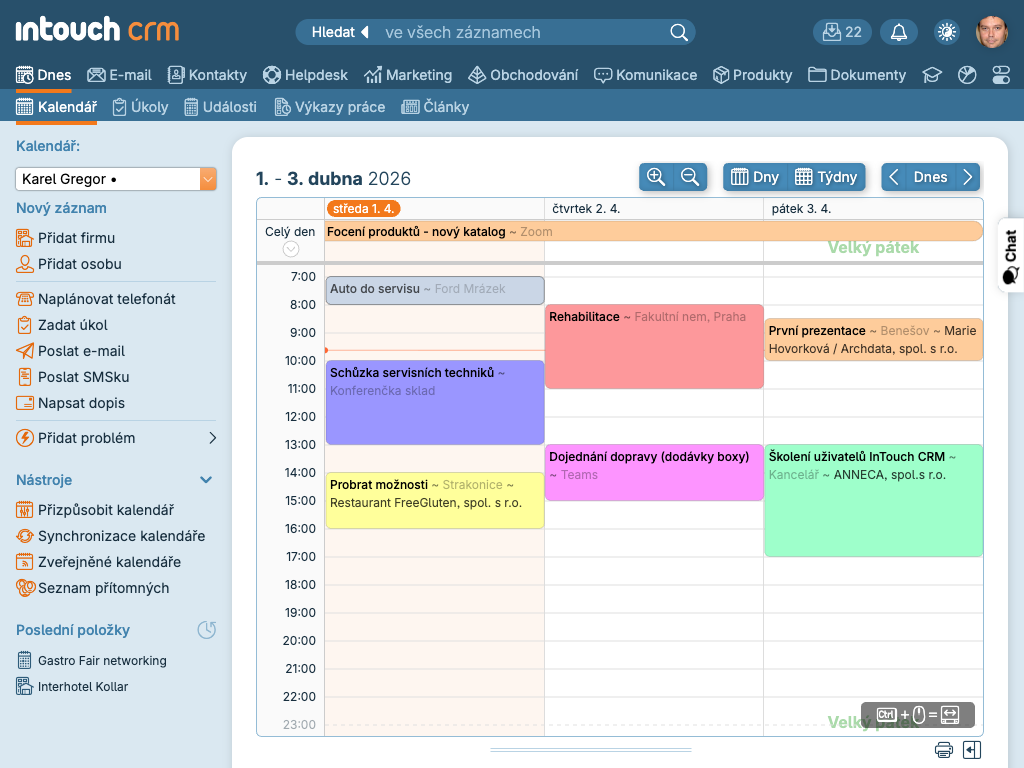This screenshot has height=768, width=1024.
Task: Open notifications bell icon
Action: click(x=899, y=32)
